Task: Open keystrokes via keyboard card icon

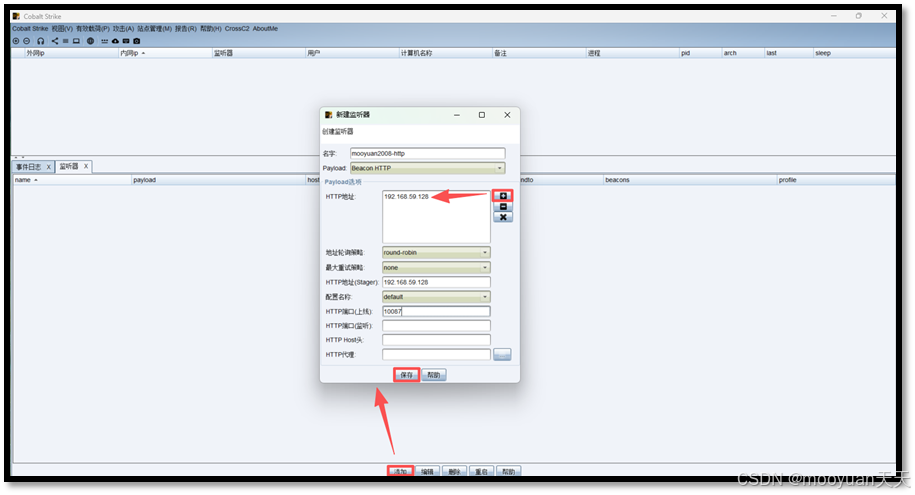Action: [x=125, y=41]
